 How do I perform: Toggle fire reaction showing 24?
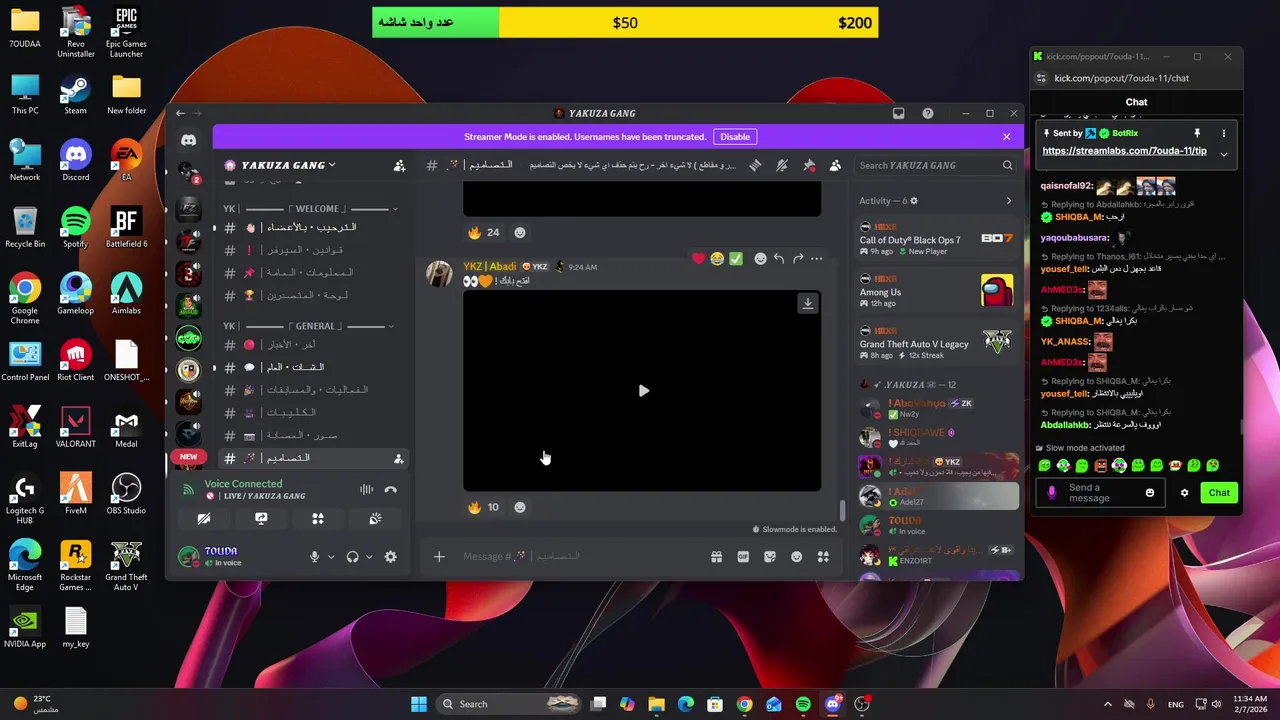click(x=484, y=232)
